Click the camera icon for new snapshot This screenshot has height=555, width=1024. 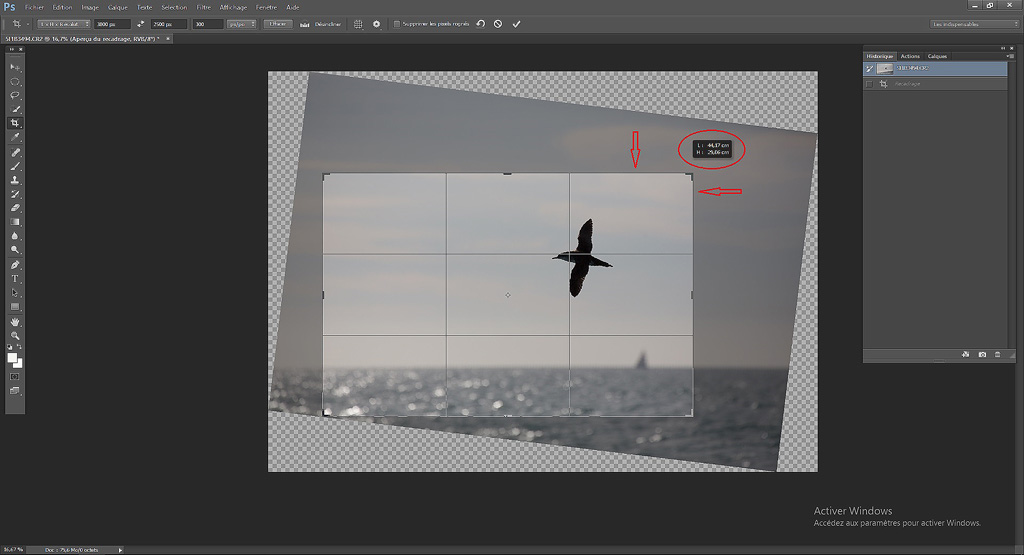tap(982, 354)
